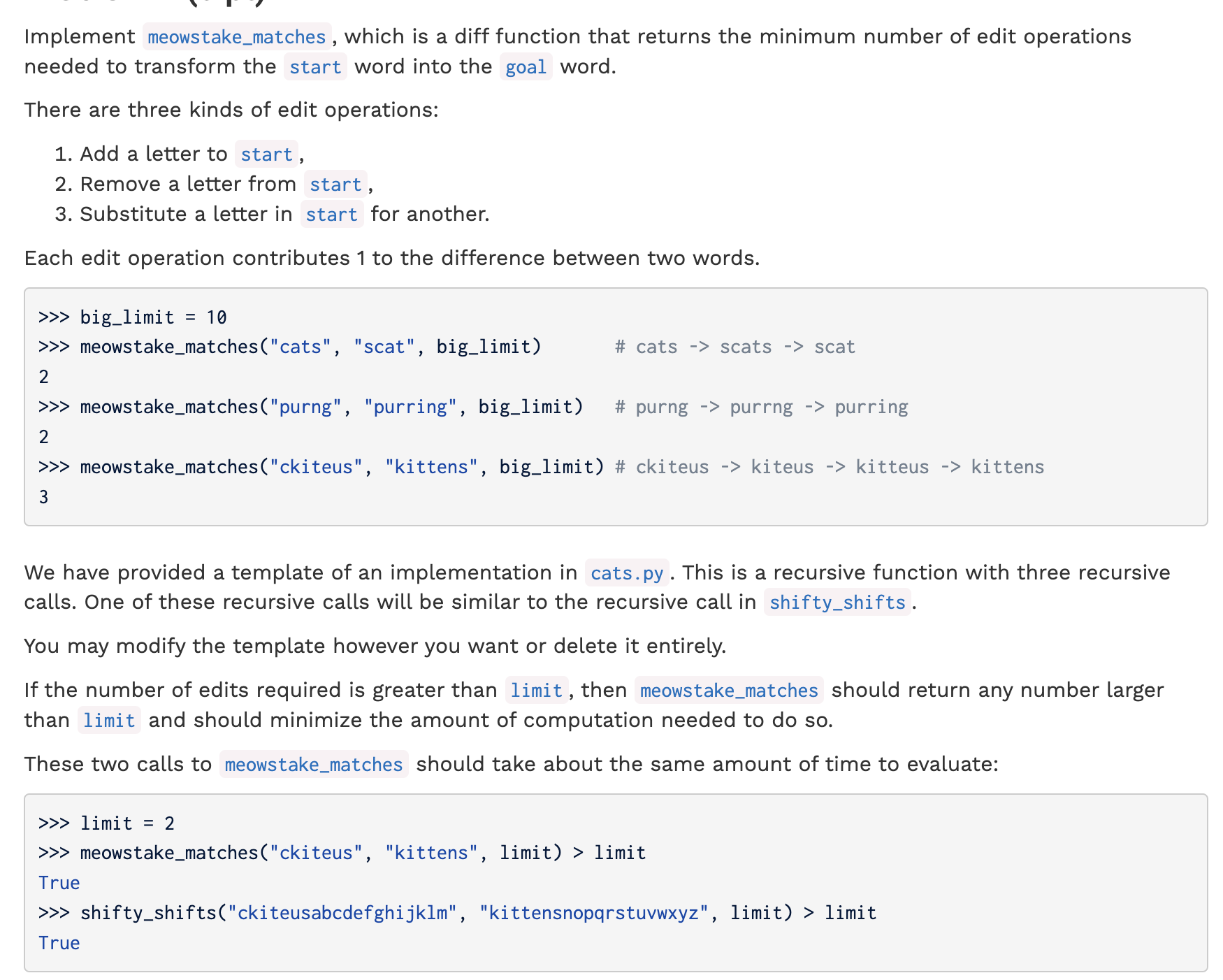The height and width of the screenshot is (980, 1223).
Task: Click "limit" code word before "and should minimize"
Action: pyautogui.click(x=109, y=721)
